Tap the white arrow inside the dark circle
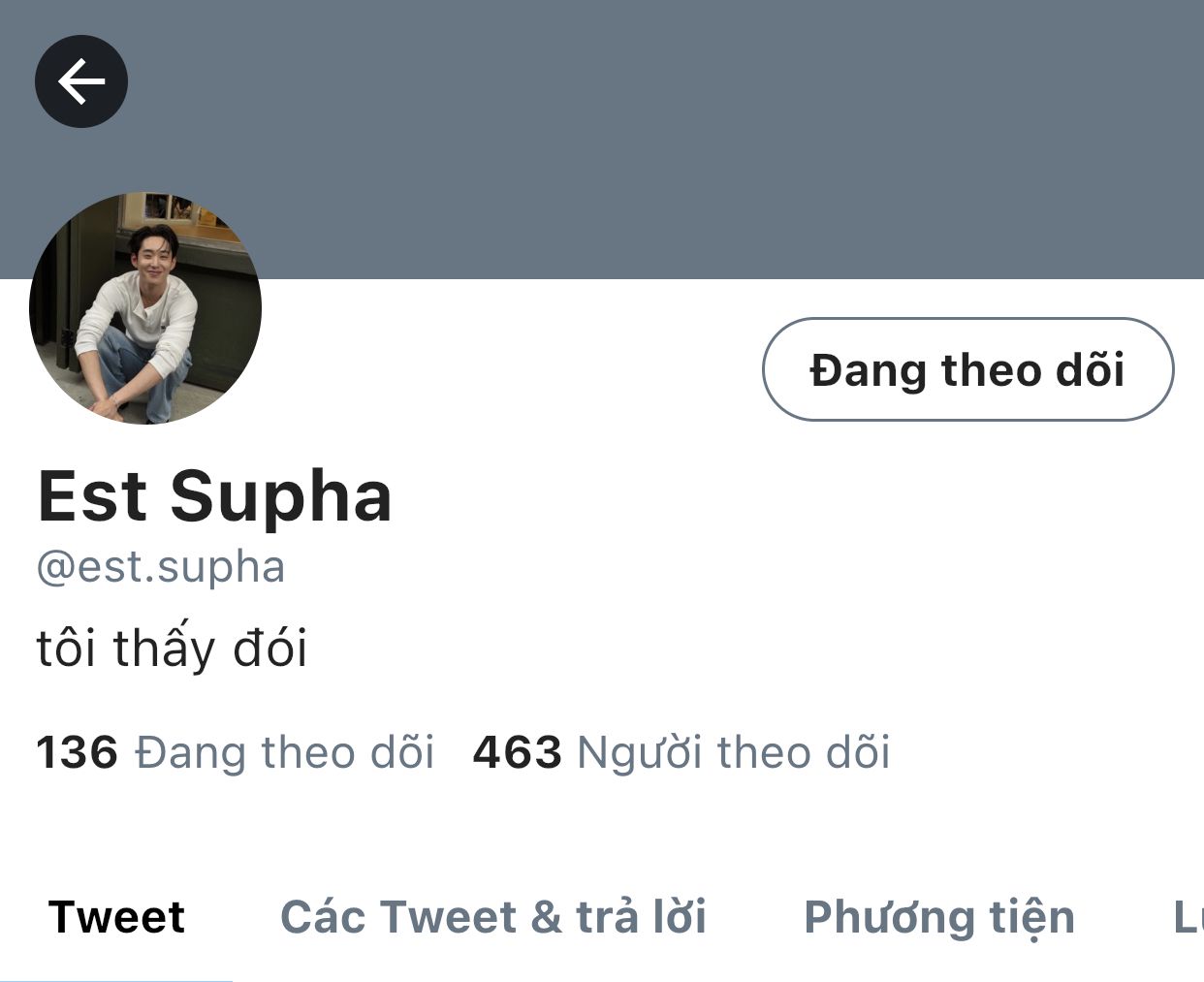1204x982 pixels. coord(81,81)
